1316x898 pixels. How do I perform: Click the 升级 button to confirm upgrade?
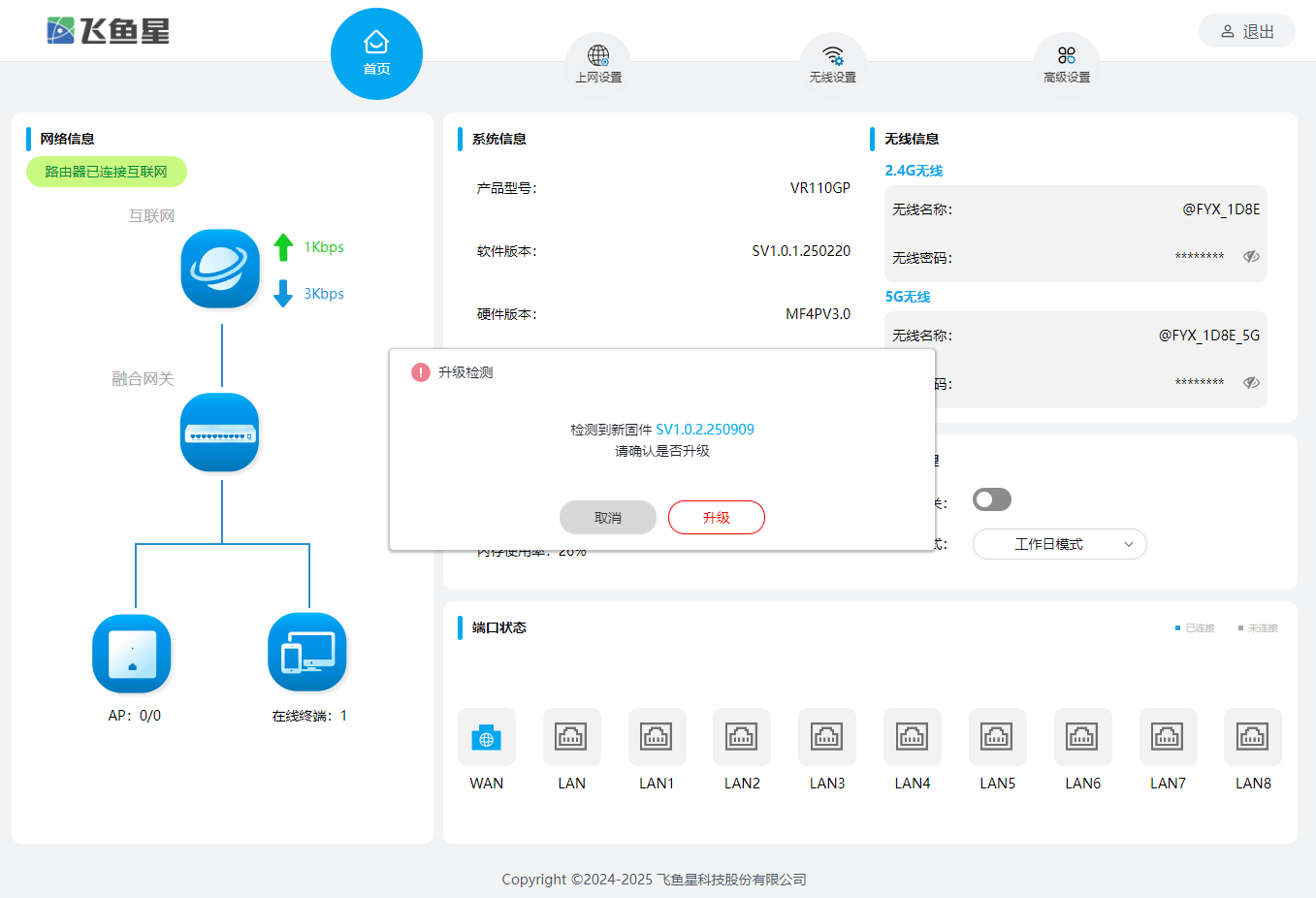[x=716, y=517]
